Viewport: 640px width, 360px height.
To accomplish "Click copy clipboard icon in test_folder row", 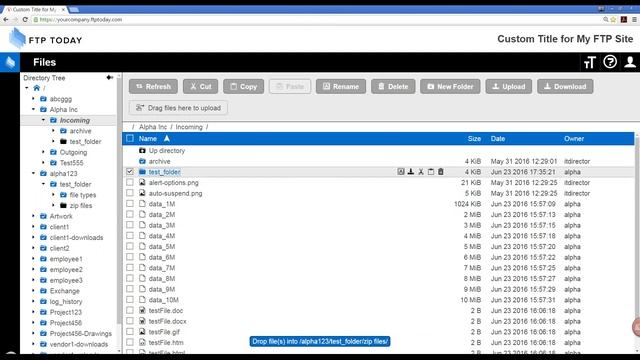I will [431, 172].
